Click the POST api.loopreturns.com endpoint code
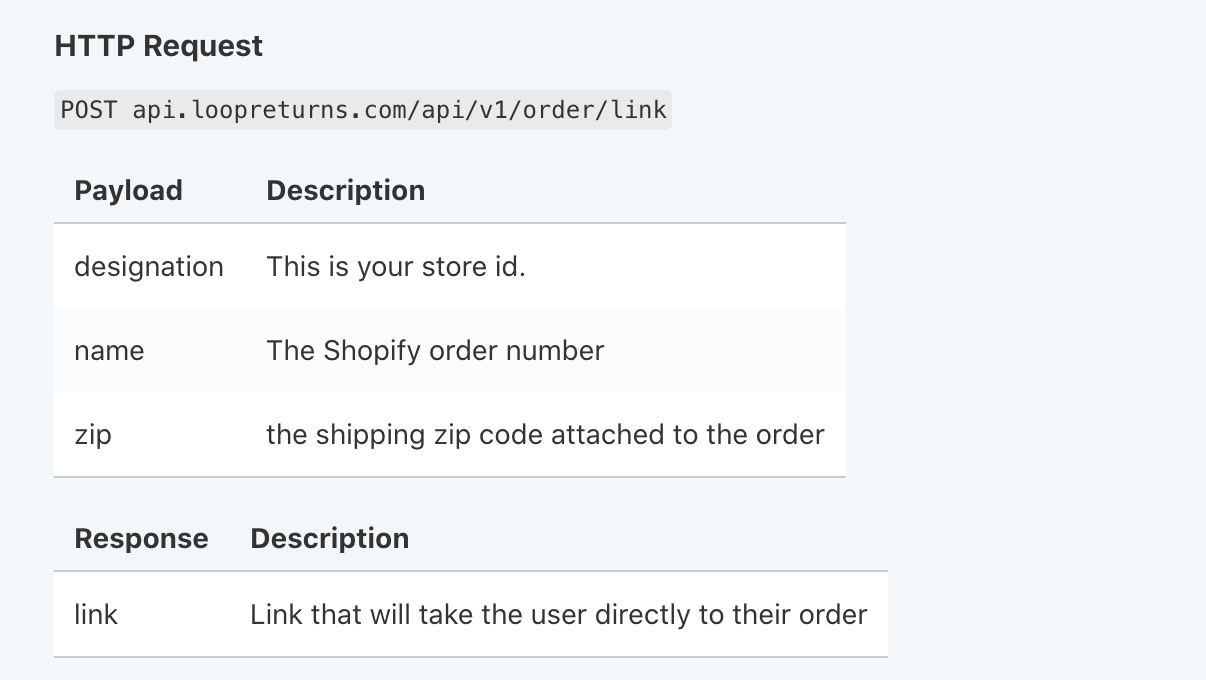This screenshot has width=1206, height=680. click(x=363, y=109)
